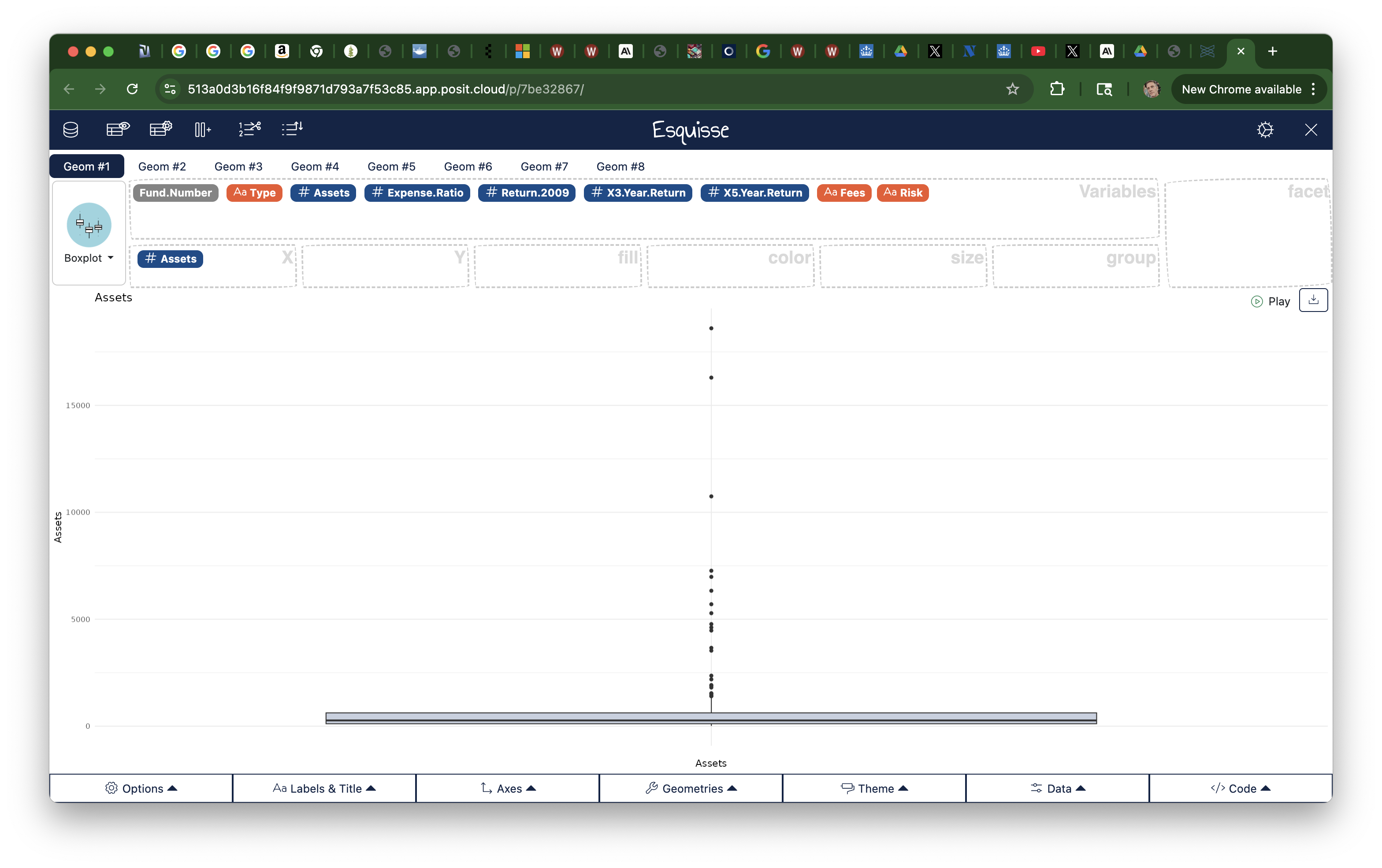Click the Expense.Ratio variable badge
The width and height of the screenshot is (1382, 868).
click(417, 193)
